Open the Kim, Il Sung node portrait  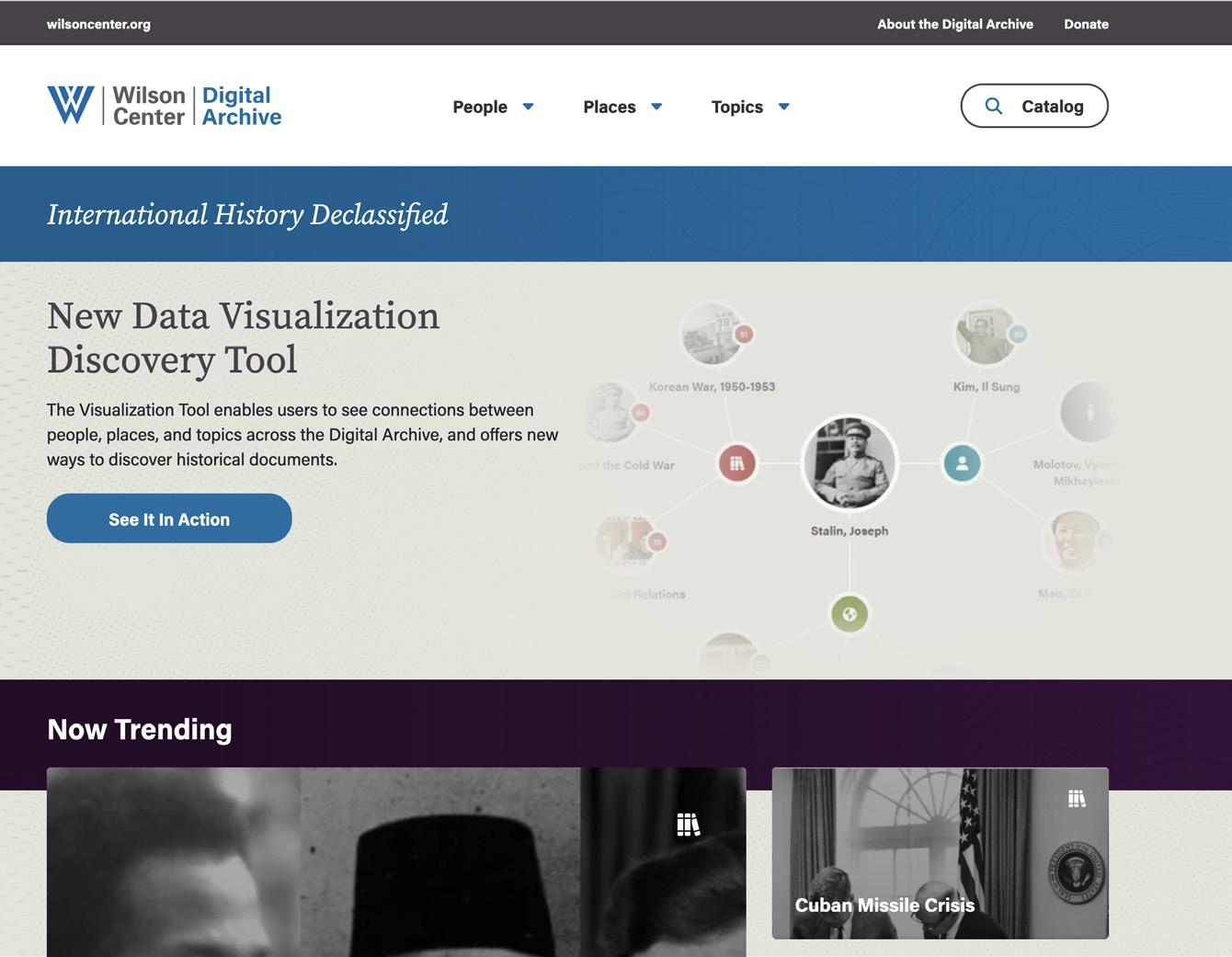[985, 335]
